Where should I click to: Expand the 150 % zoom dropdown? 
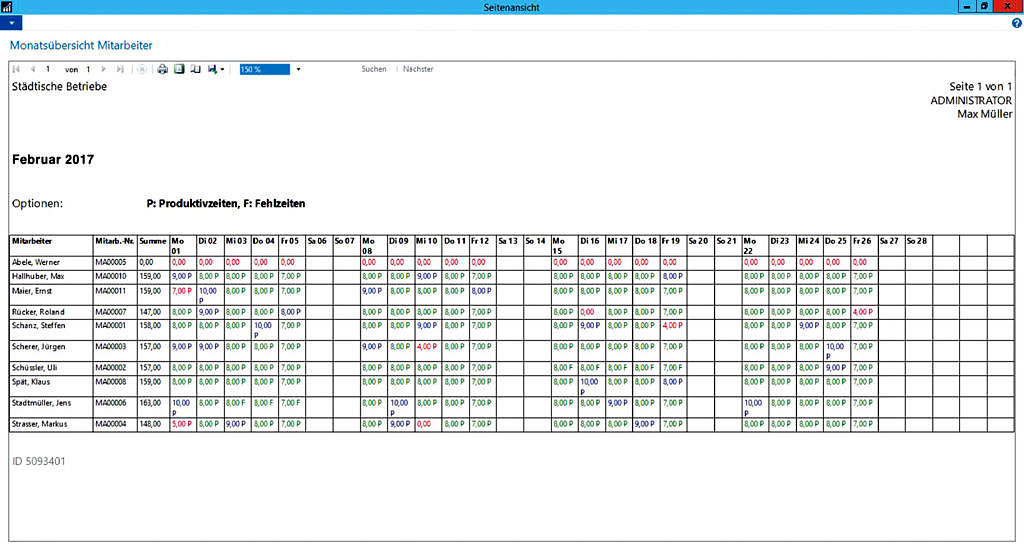pos(298,70)
